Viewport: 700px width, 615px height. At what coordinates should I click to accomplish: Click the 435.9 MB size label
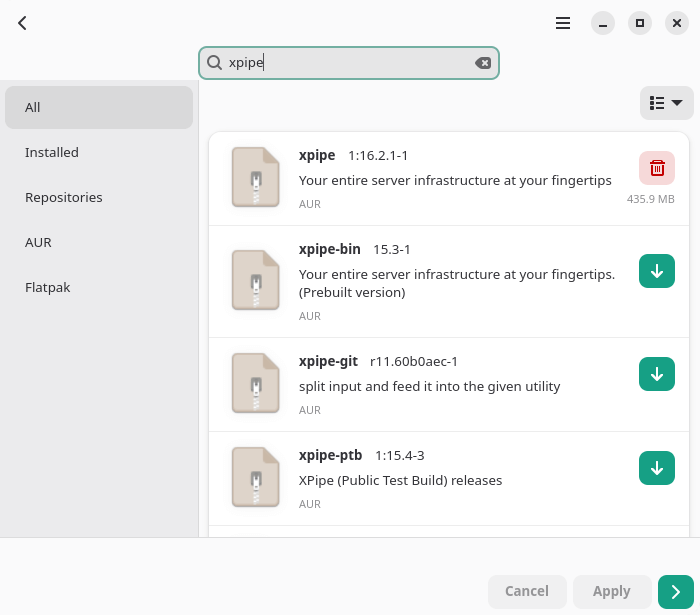[x=650, y=199]
